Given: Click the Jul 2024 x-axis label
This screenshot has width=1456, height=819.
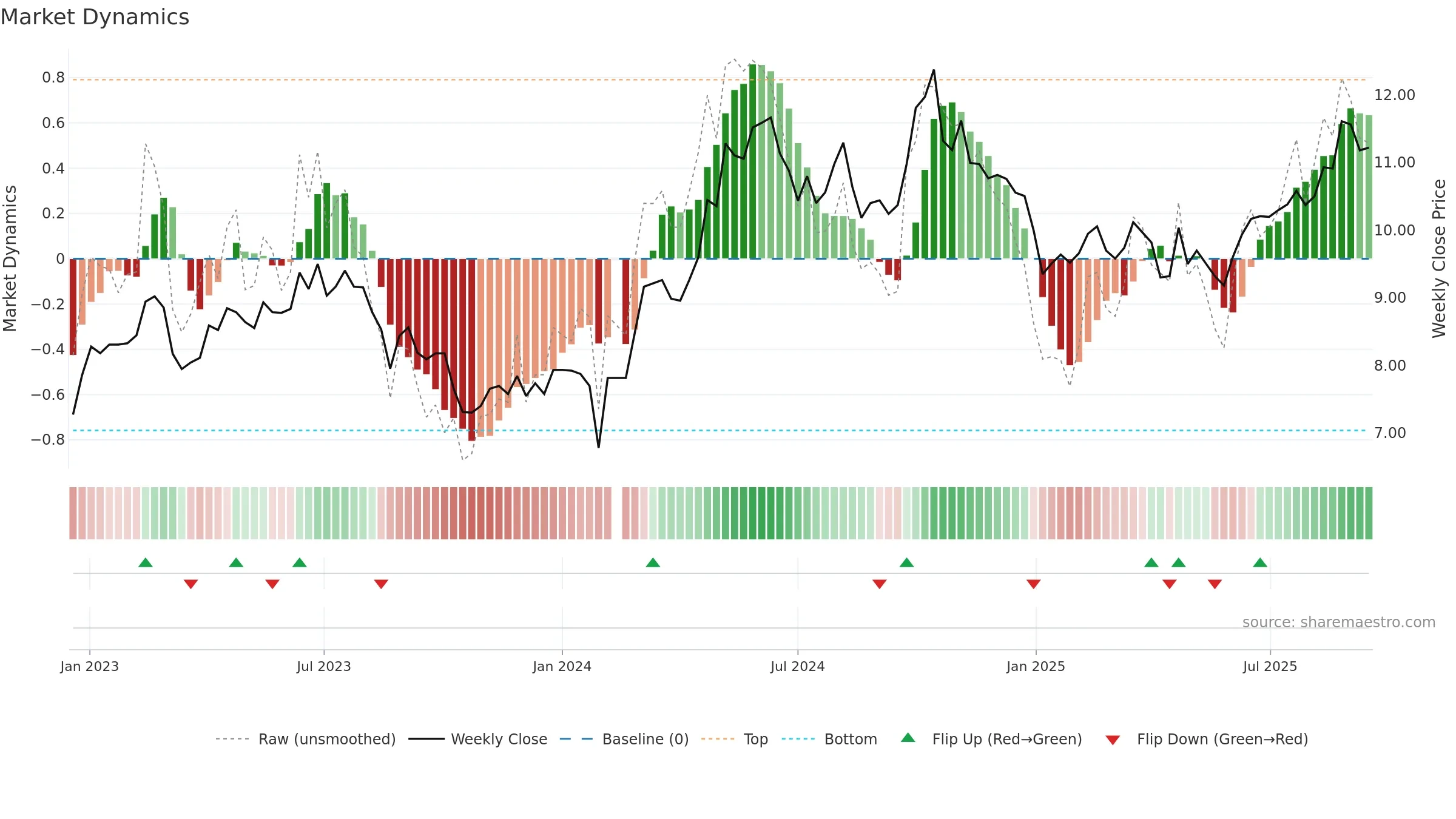Looking at the screenshot, I should (x=798, y=666).
